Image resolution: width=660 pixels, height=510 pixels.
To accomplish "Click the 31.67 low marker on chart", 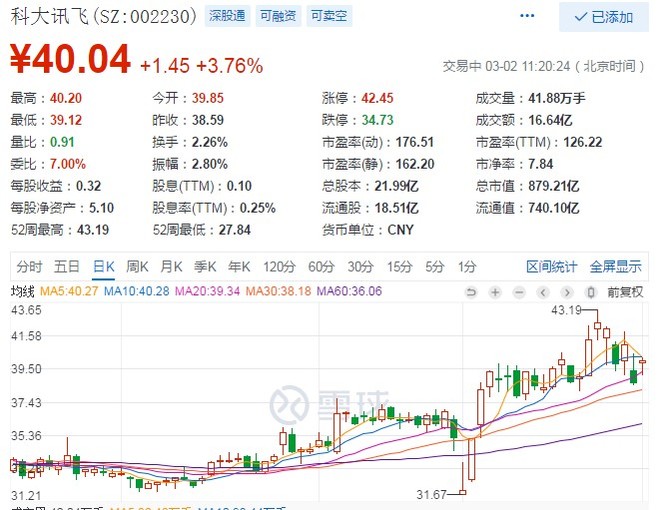I will (431, 495).
